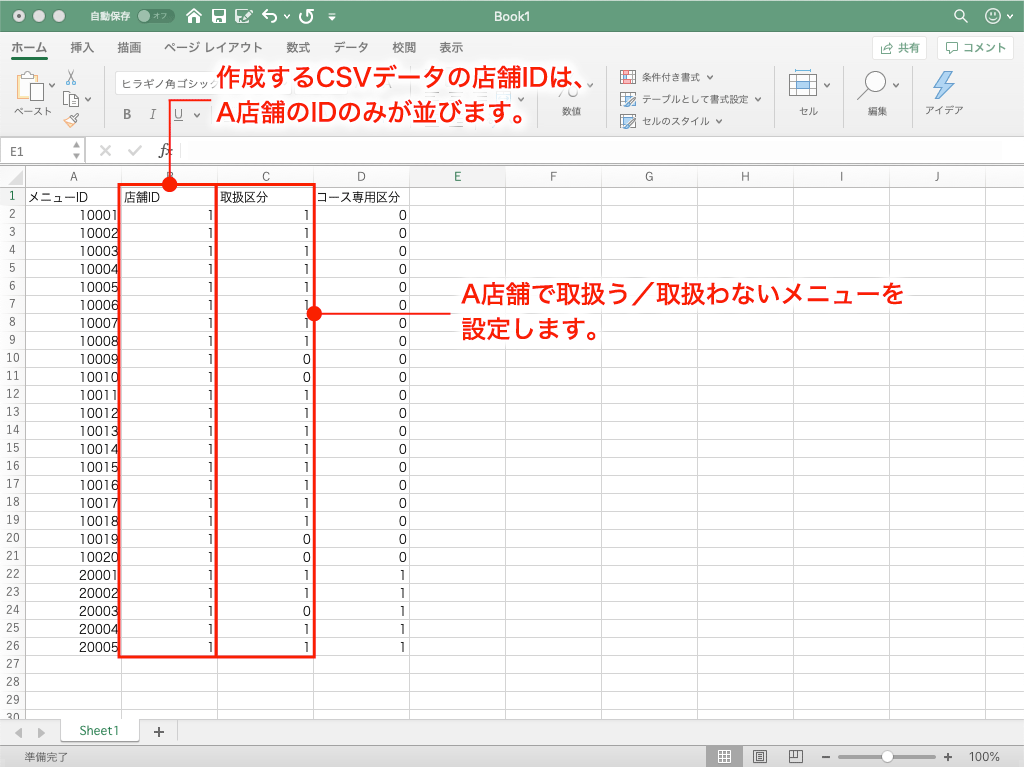
Task: Click the formula bar input
Action: point(591,151)
